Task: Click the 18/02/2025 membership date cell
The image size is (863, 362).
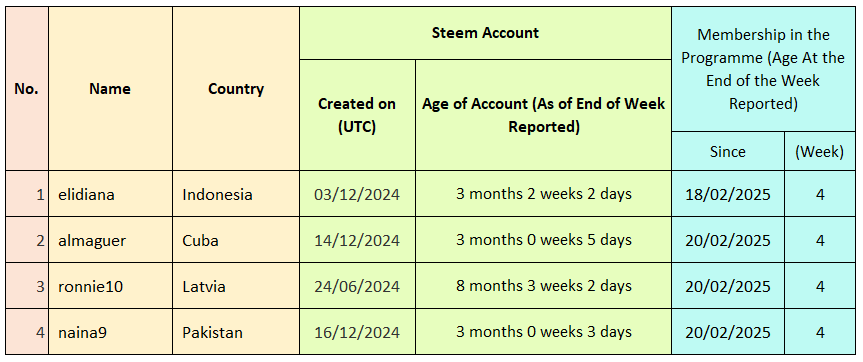Action: [x=728, y=194]
